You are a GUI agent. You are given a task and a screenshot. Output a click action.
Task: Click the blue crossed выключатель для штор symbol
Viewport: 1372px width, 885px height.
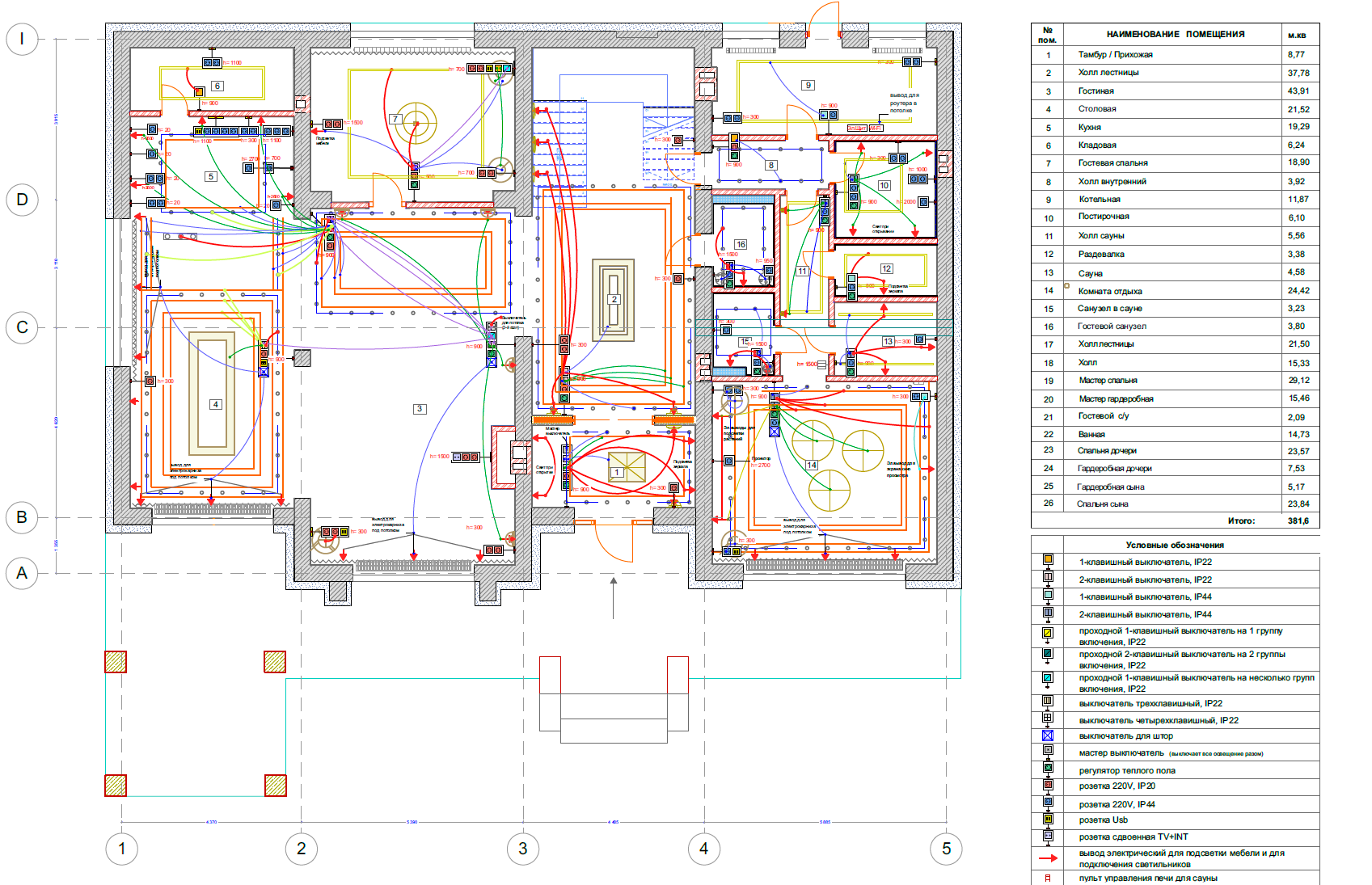1048,735
